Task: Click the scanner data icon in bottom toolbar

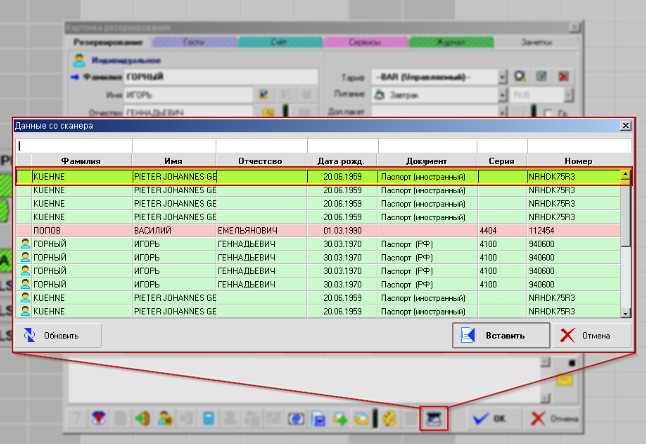Action: coord(434,417)
